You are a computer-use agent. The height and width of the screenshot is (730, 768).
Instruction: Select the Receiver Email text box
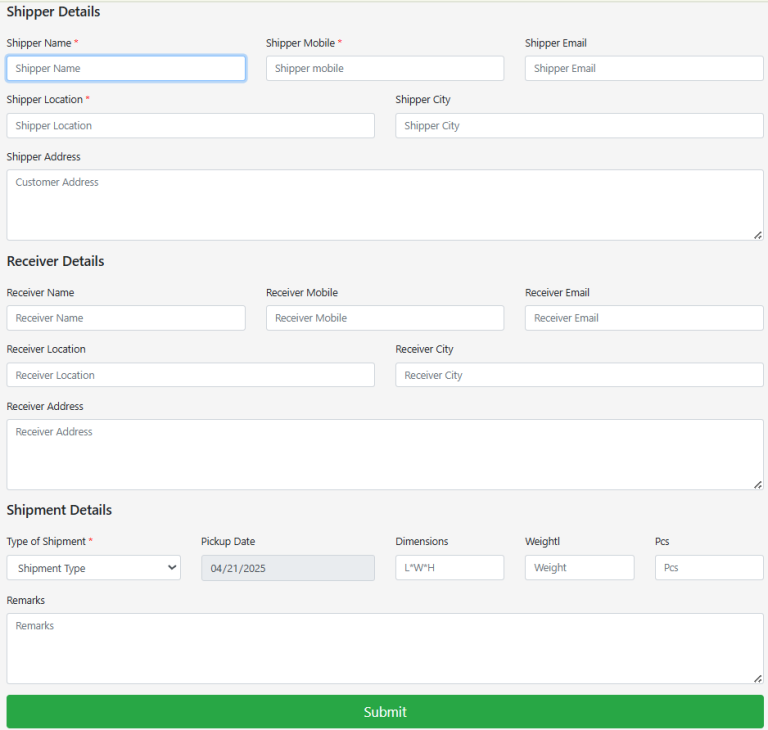(x=644, y=318)
